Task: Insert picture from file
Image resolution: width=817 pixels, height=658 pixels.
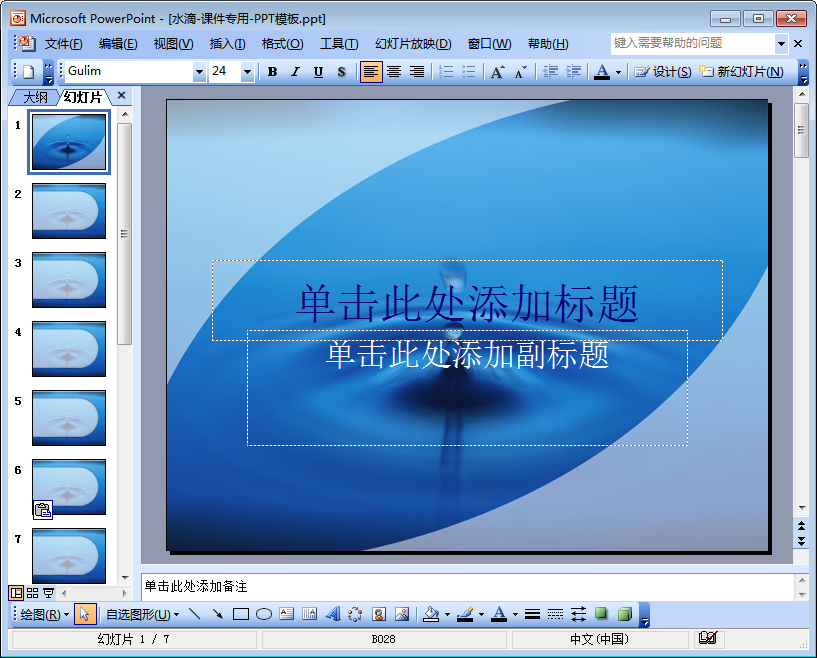Action: [x=402, y=614]
